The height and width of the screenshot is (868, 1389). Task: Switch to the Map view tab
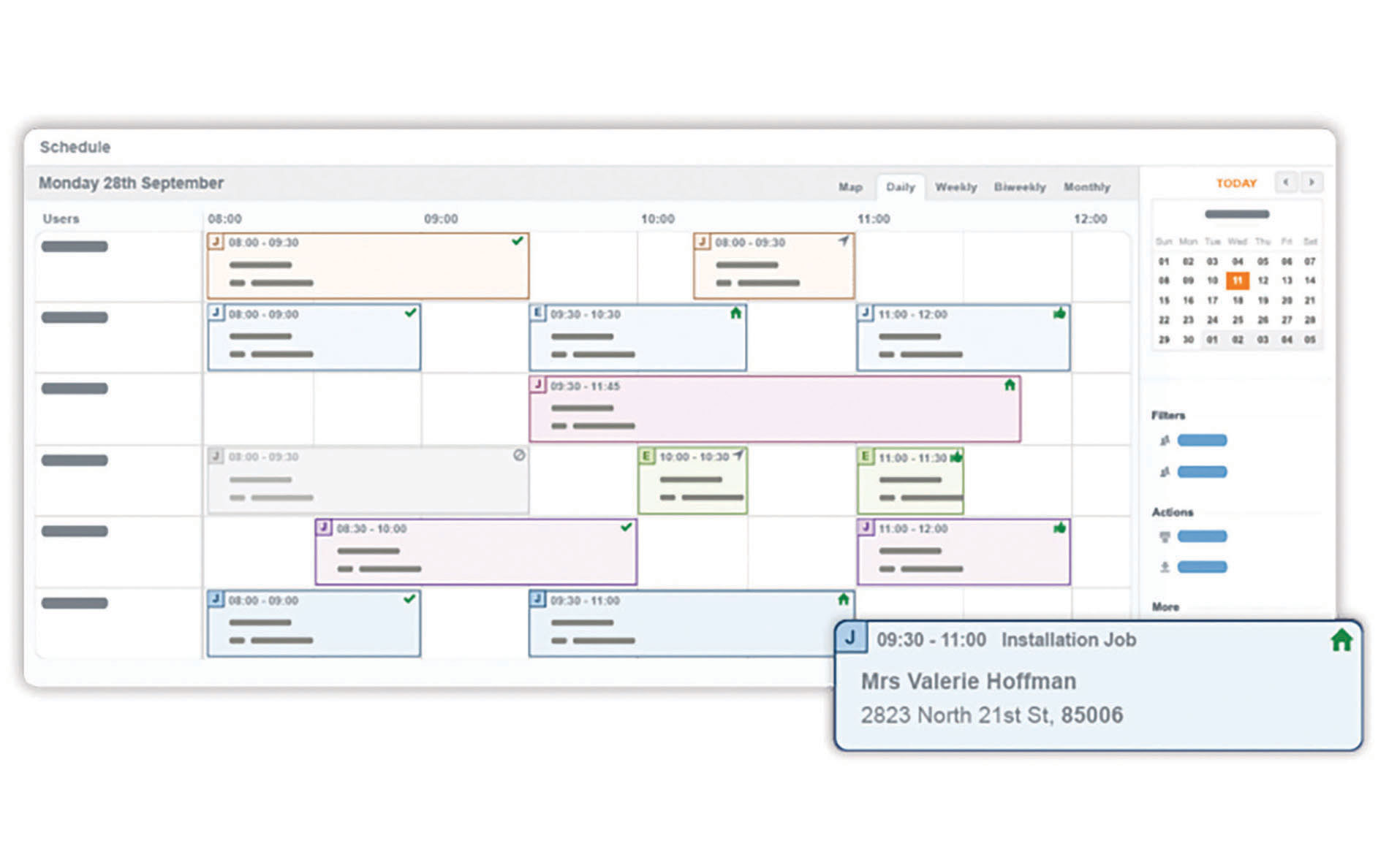849,187
